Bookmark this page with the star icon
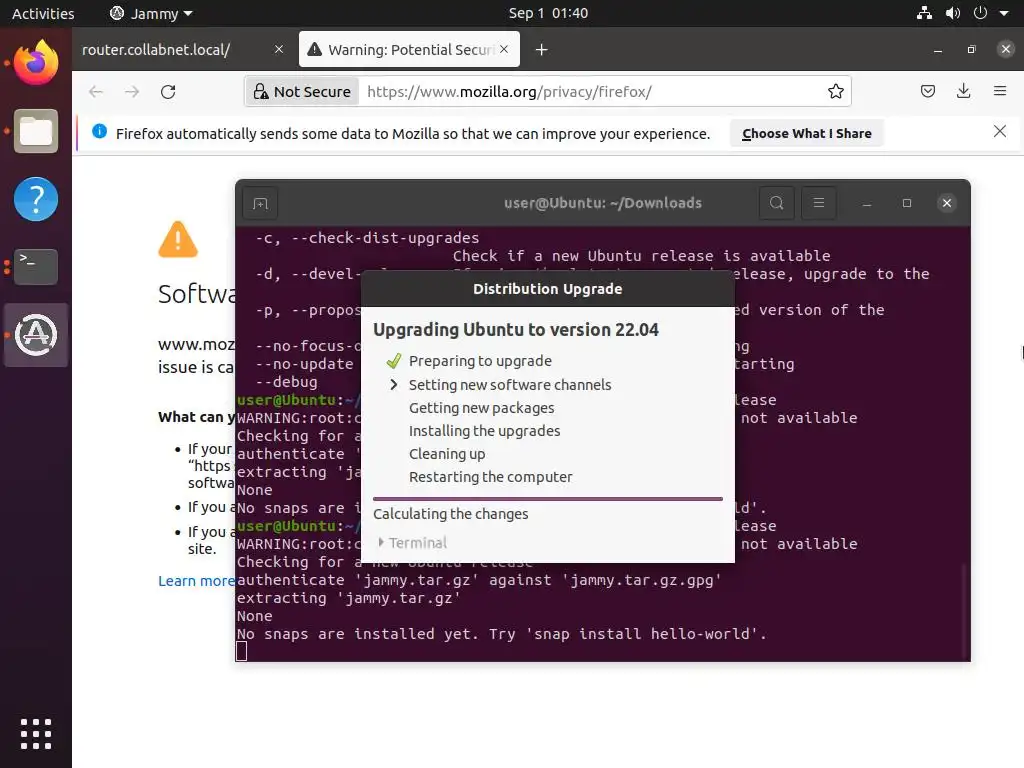 [835, 91]
